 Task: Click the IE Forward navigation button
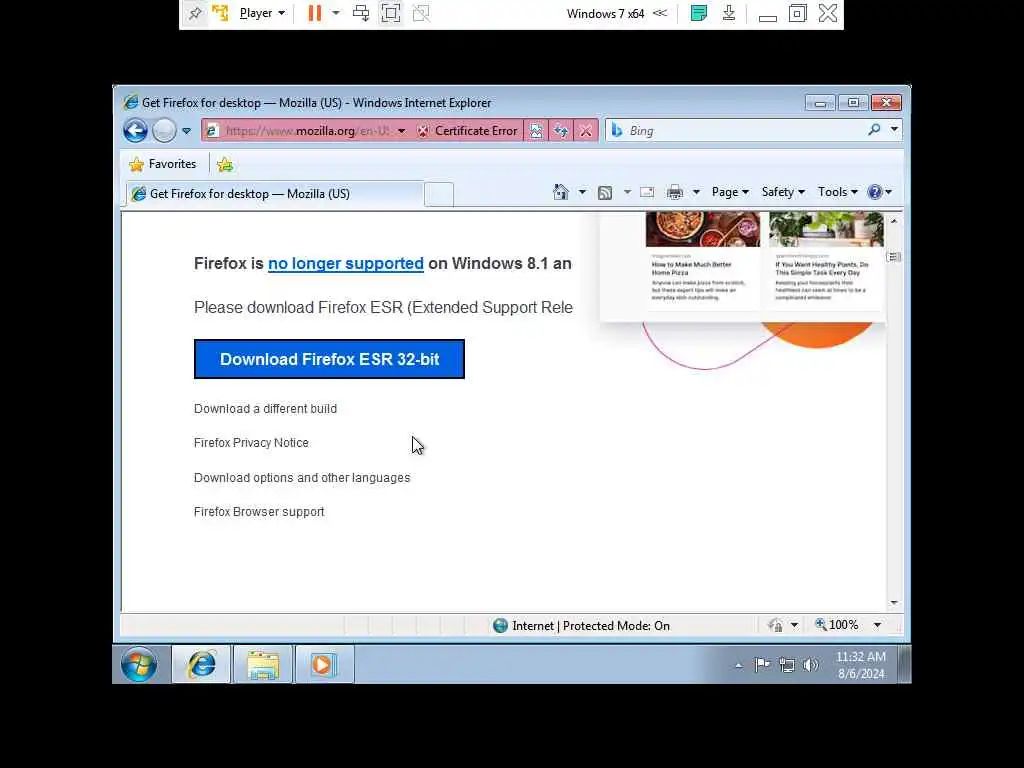coord(164,131)
